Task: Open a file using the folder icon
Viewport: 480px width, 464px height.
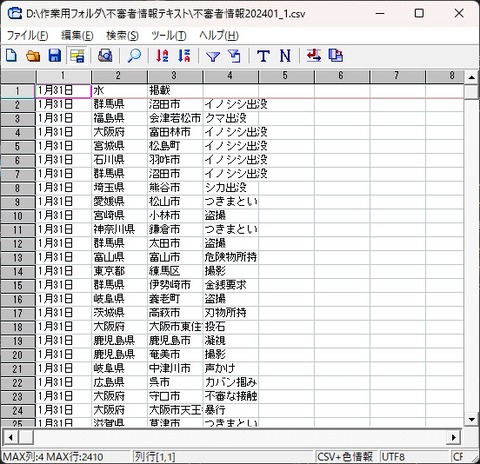Action: click(x=33, y=56)
